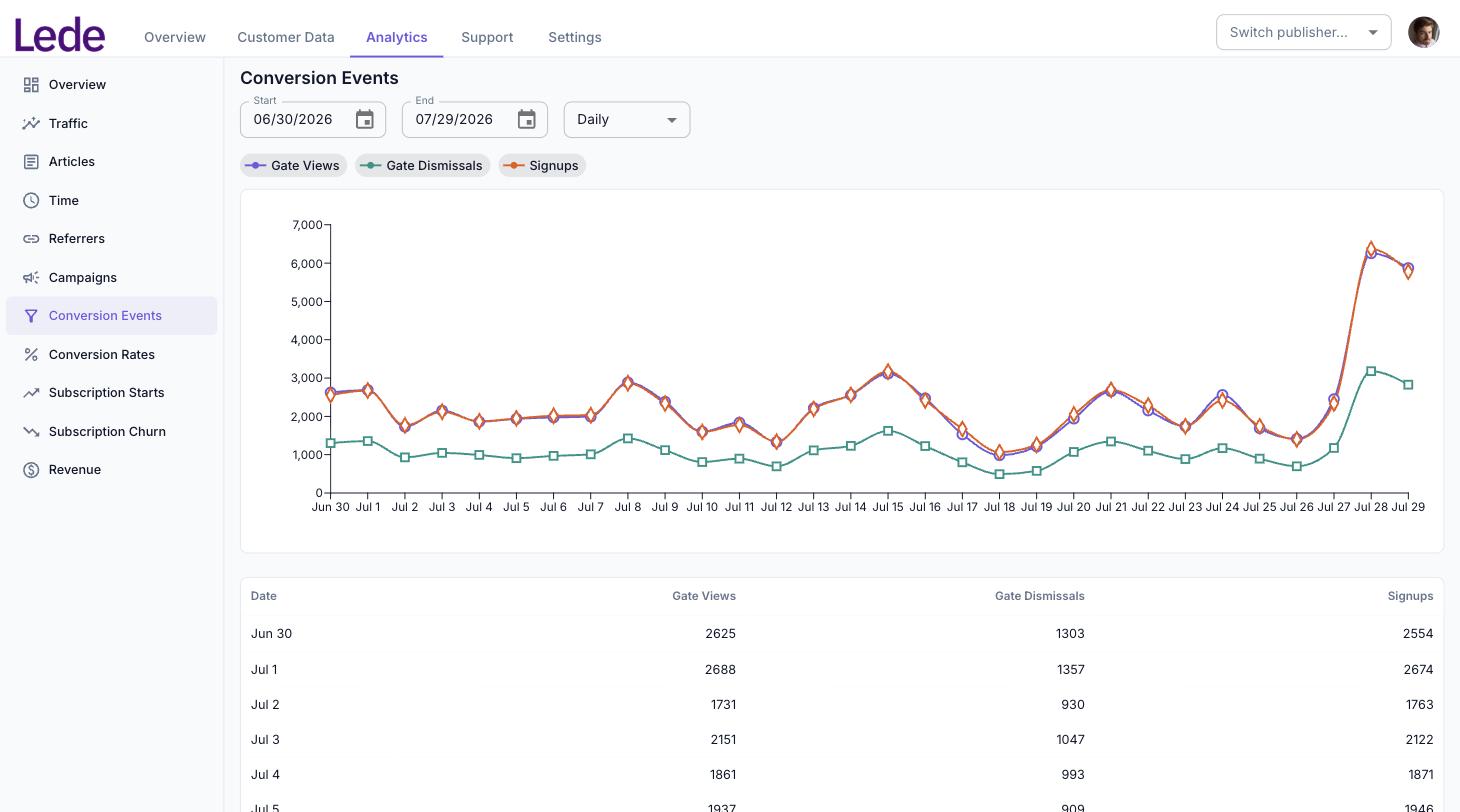Screen dimensions: 1460x812
Task: Click the Signups value 1871
Action: click(1419, 775)
